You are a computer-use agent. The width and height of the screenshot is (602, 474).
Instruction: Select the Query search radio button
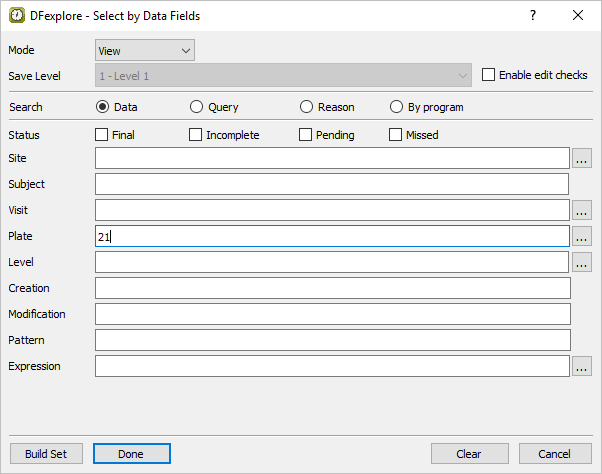pos(197,107)
